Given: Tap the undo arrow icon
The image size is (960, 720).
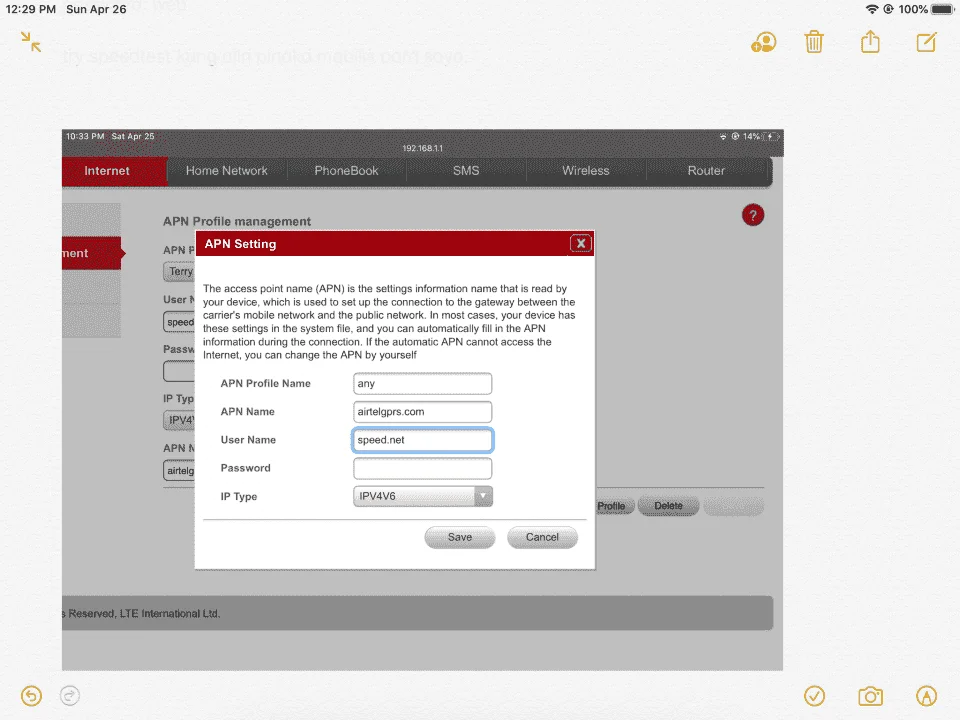Looking at the screenshot, I should click(31, 696).
